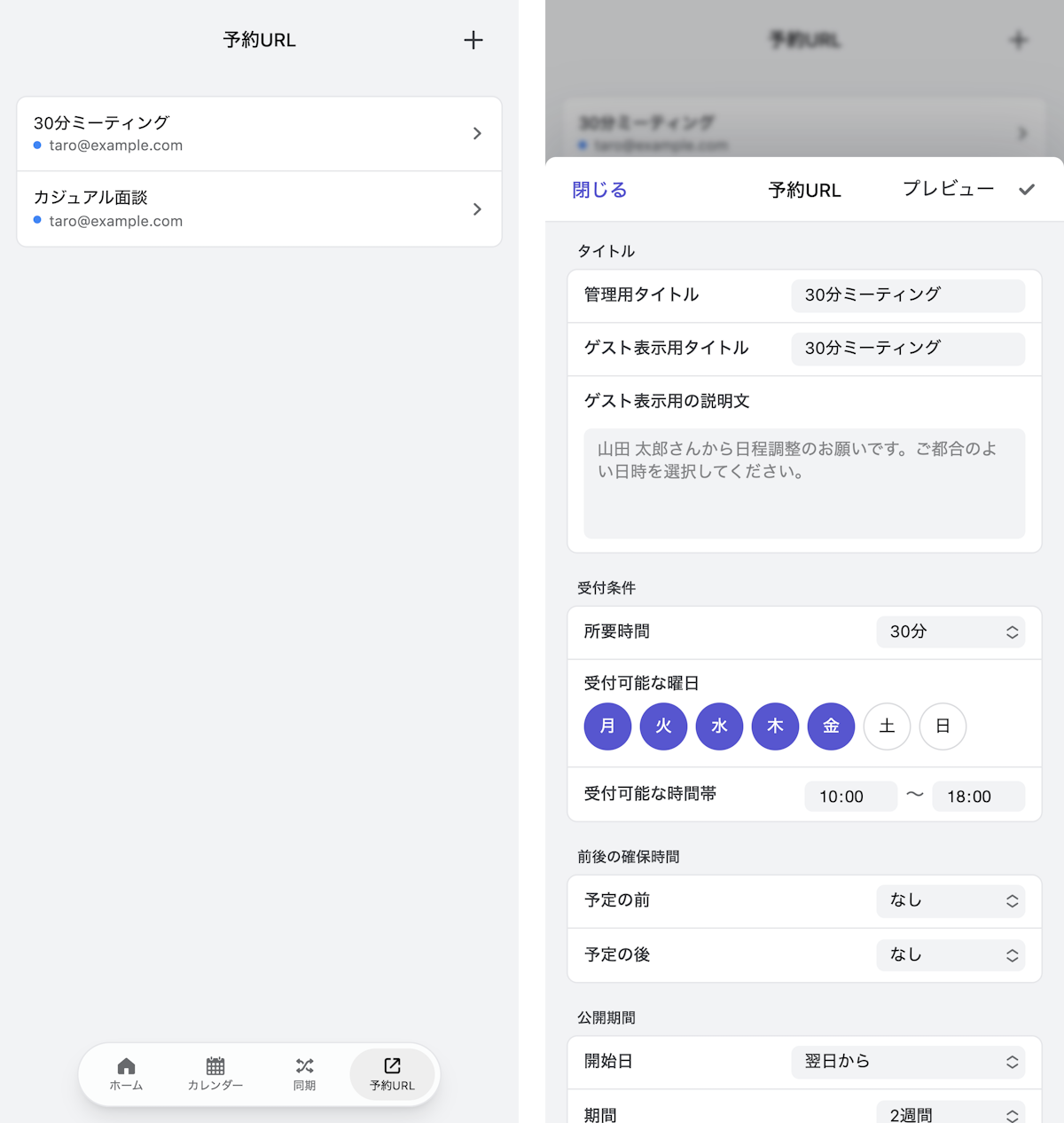Toggle Wednesday 水 availability

tap(719, 726)
